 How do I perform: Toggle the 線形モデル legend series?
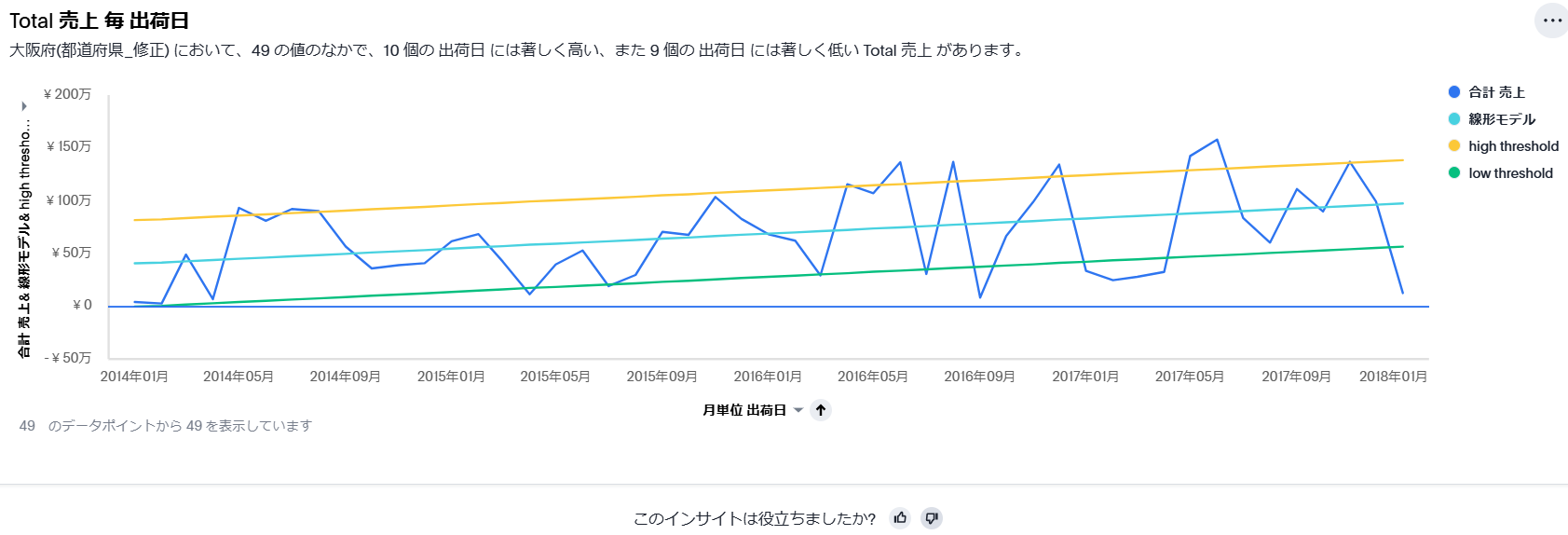point(1502,119)
